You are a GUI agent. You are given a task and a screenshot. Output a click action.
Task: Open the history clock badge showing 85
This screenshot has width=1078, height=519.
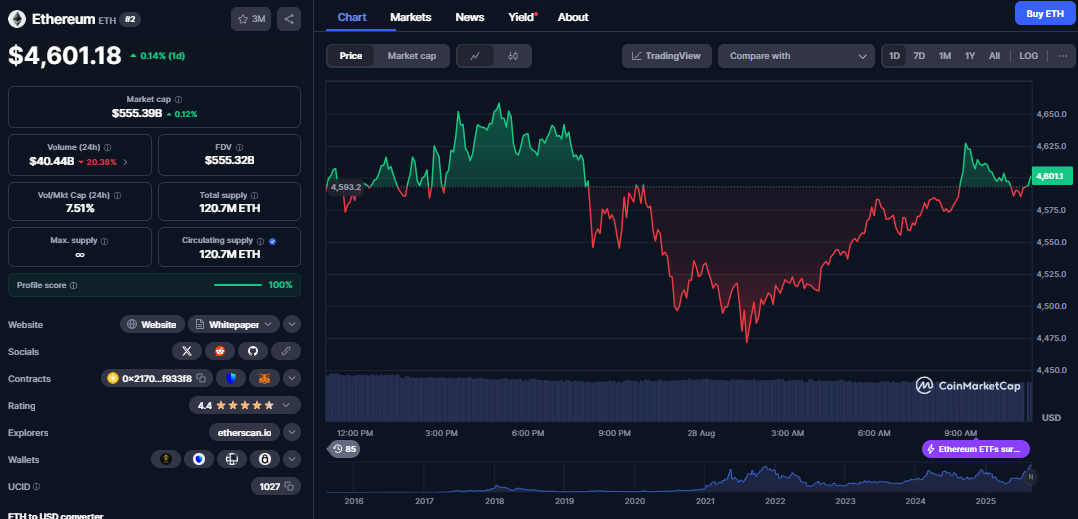[343, 450]
